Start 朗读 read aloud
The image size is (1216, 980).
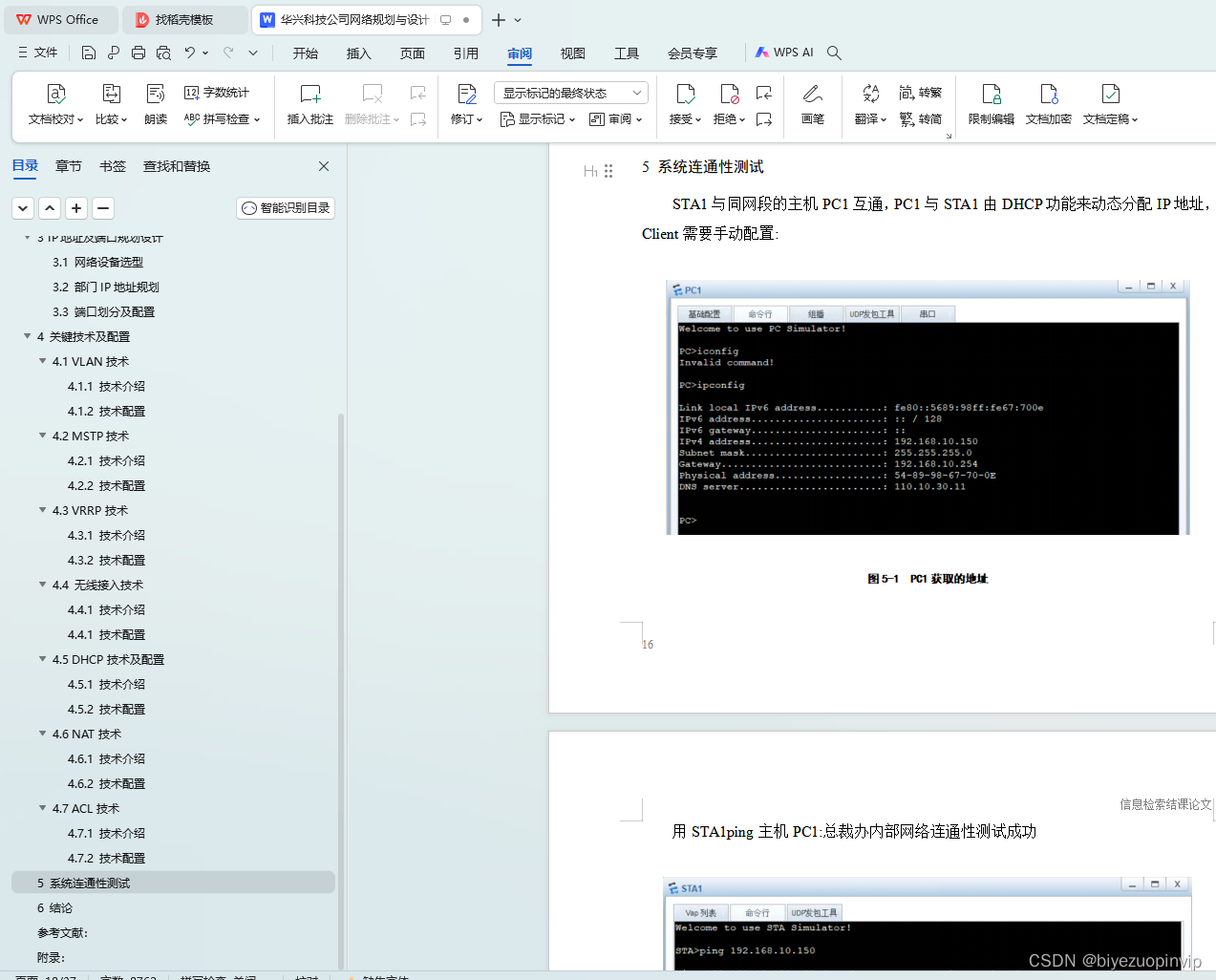click(156, 105)
